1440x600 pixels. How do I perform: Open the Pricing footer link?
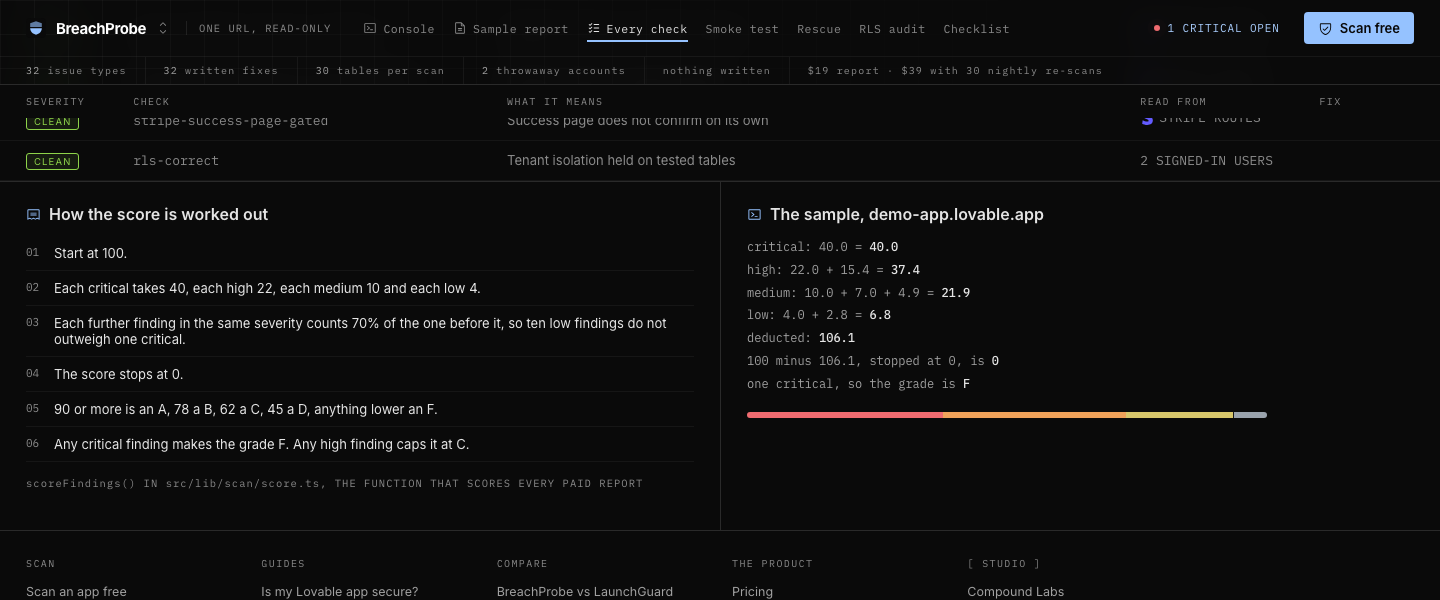pos(752,592)
